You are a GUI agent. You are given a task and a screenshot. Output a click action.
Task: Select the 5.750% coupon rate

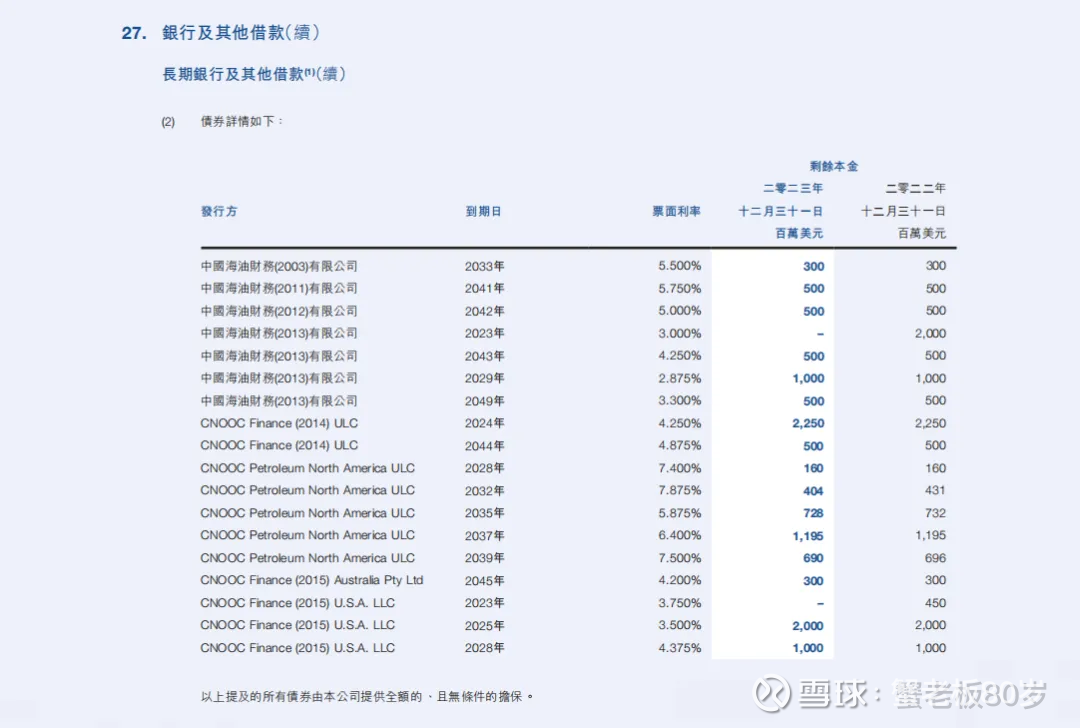click(x=680, y=288)
